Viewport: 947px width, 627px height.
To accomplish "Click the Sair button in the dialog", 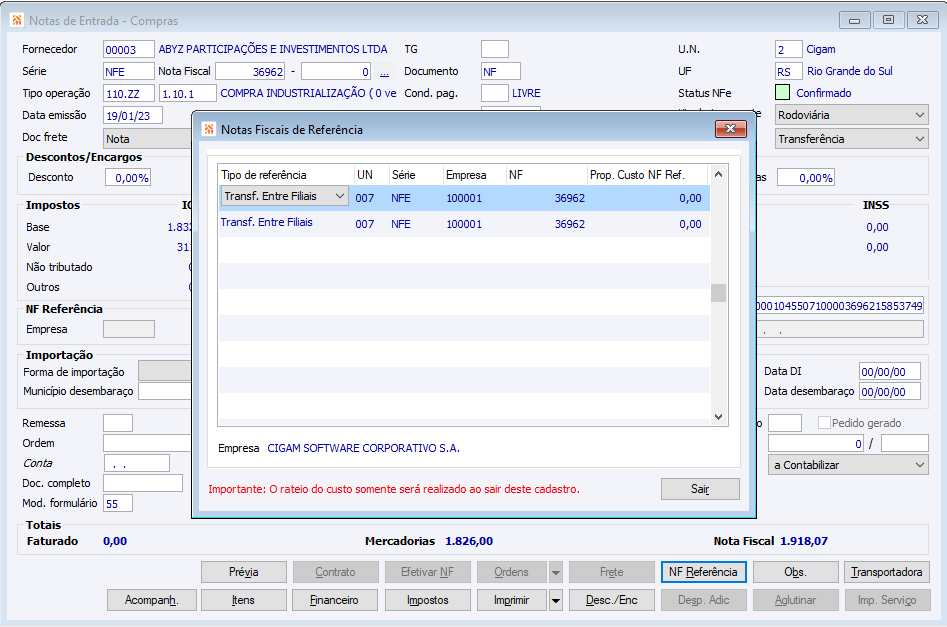I will [700, 489].
